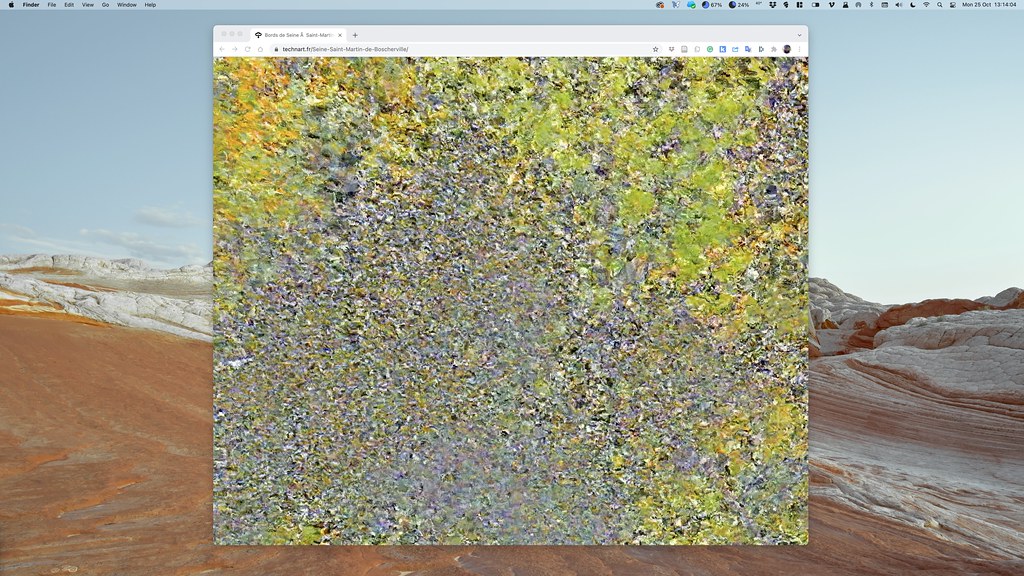Image resolution: width=1024 pixels, height=576 pixels.
Task: Open the Dropbox browser extension
Action: (x=671, y=49)
